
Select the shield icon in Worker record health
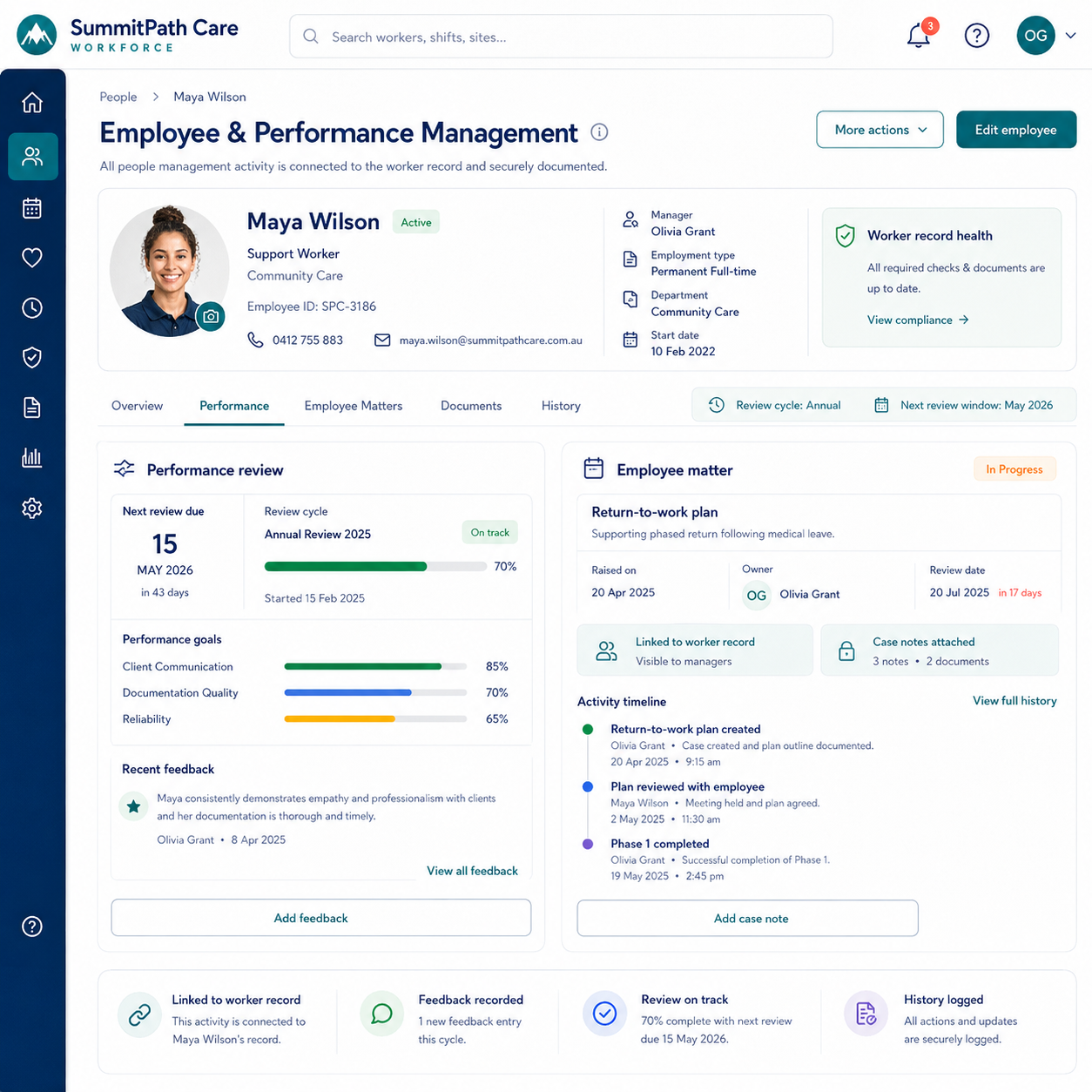tap(845, 235)
